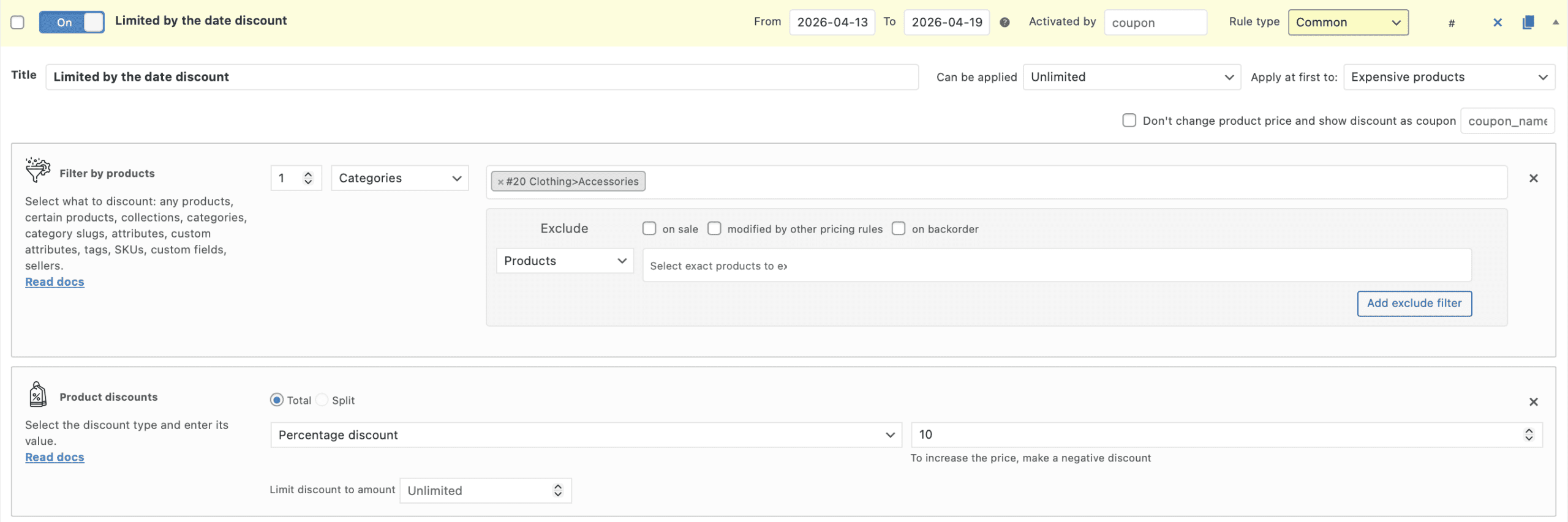This screenshot has height=522, width=1568.
Task: Collapse the rule with the up arrow
Action: (x=1555, y=22)
